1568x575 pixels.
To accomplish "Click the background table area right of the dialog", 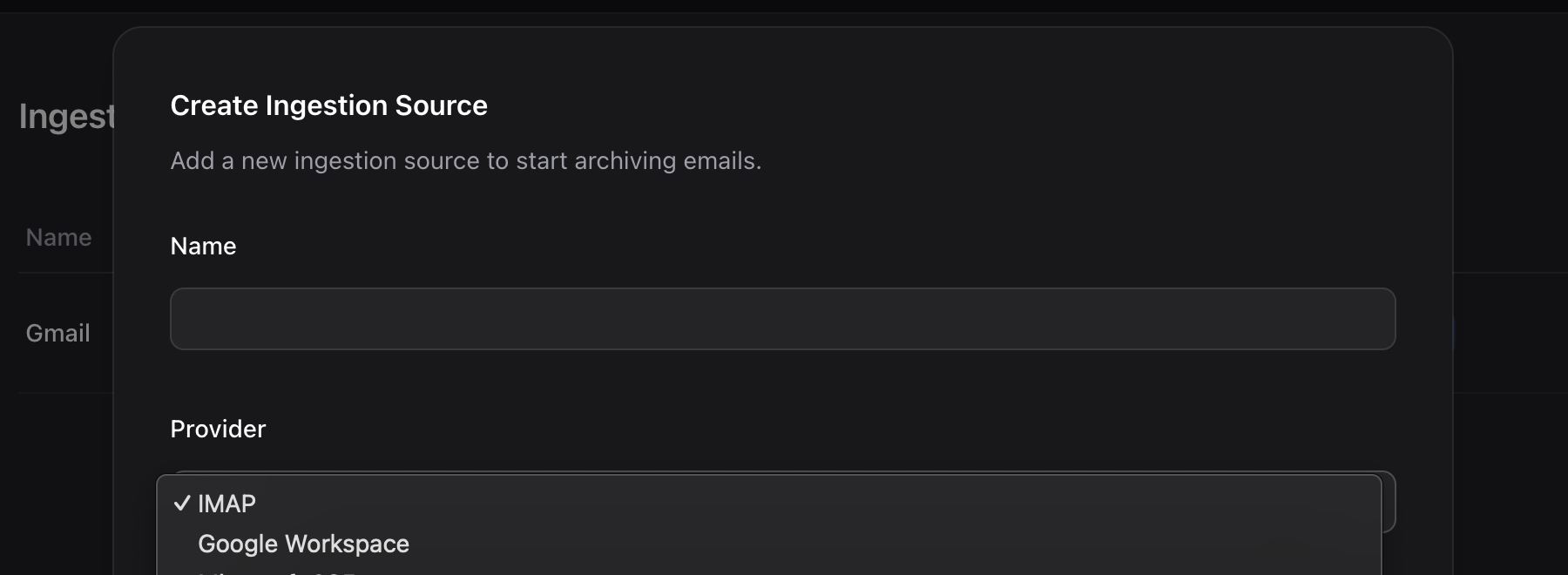I will 1511,333.
